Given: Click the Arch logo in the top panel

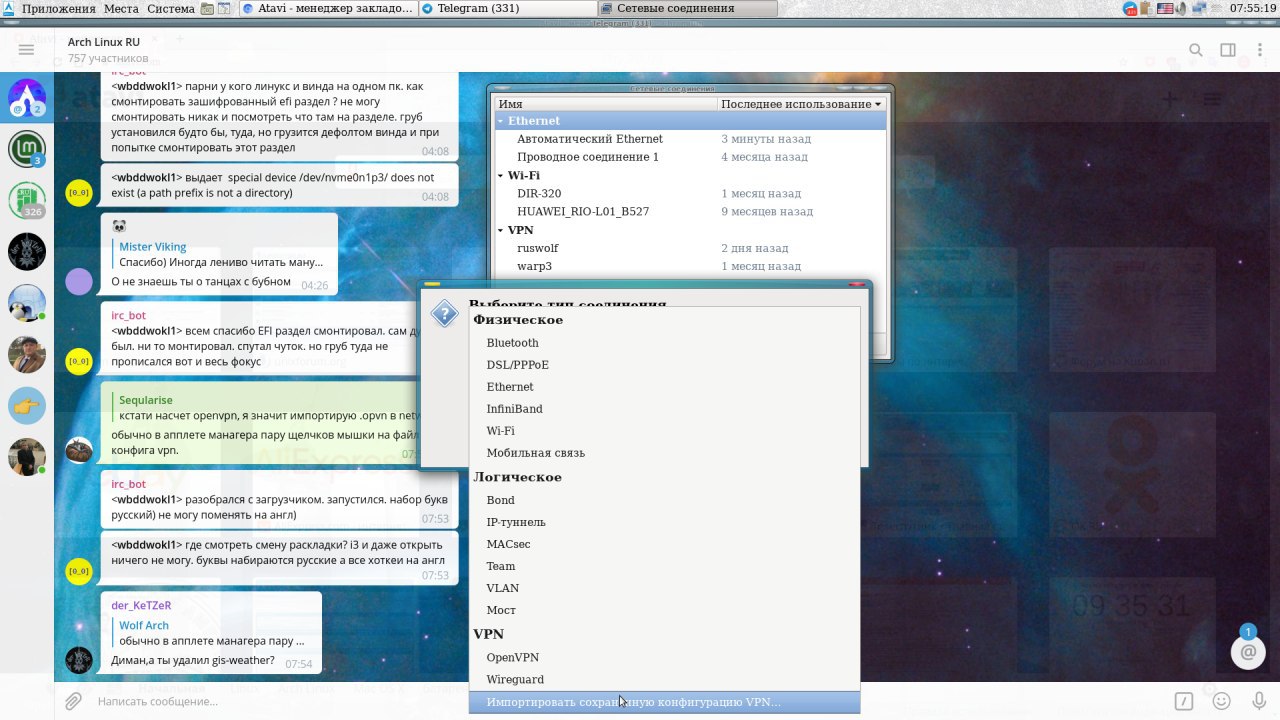Looking at the screenshot, I should click(8, 8).
